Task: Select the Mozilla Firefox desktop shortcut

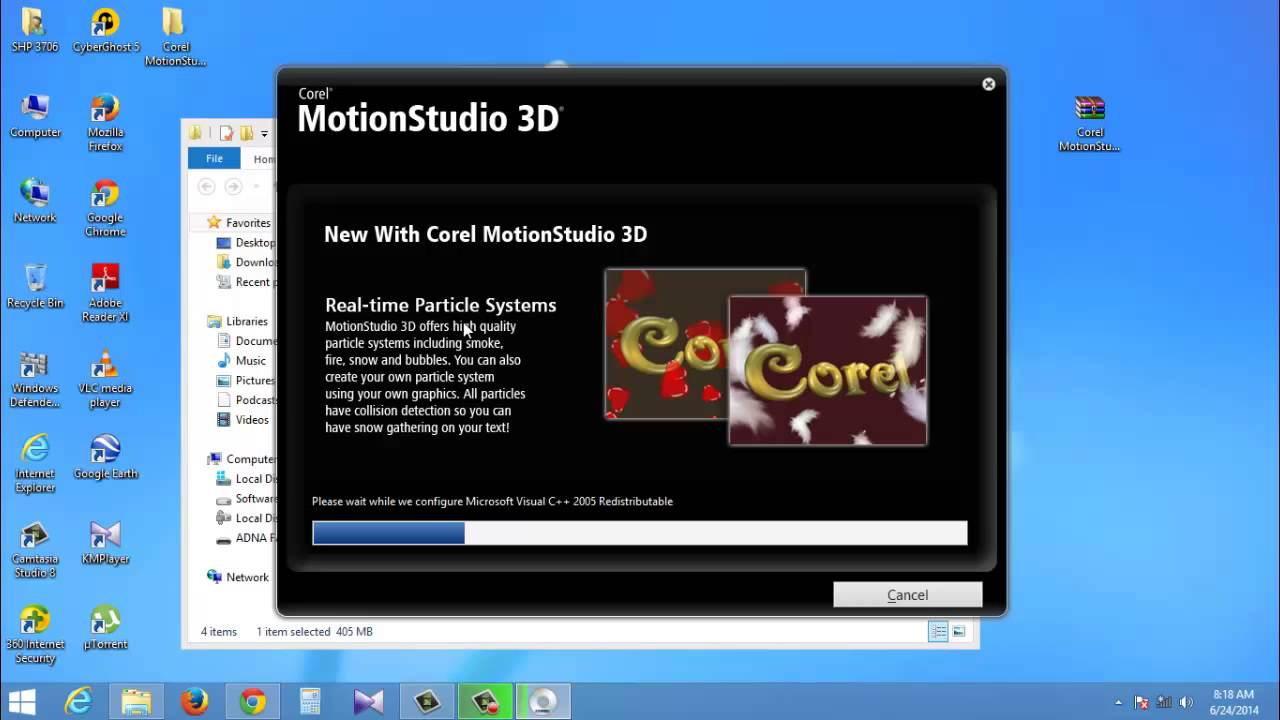Action: pos(105,123)
